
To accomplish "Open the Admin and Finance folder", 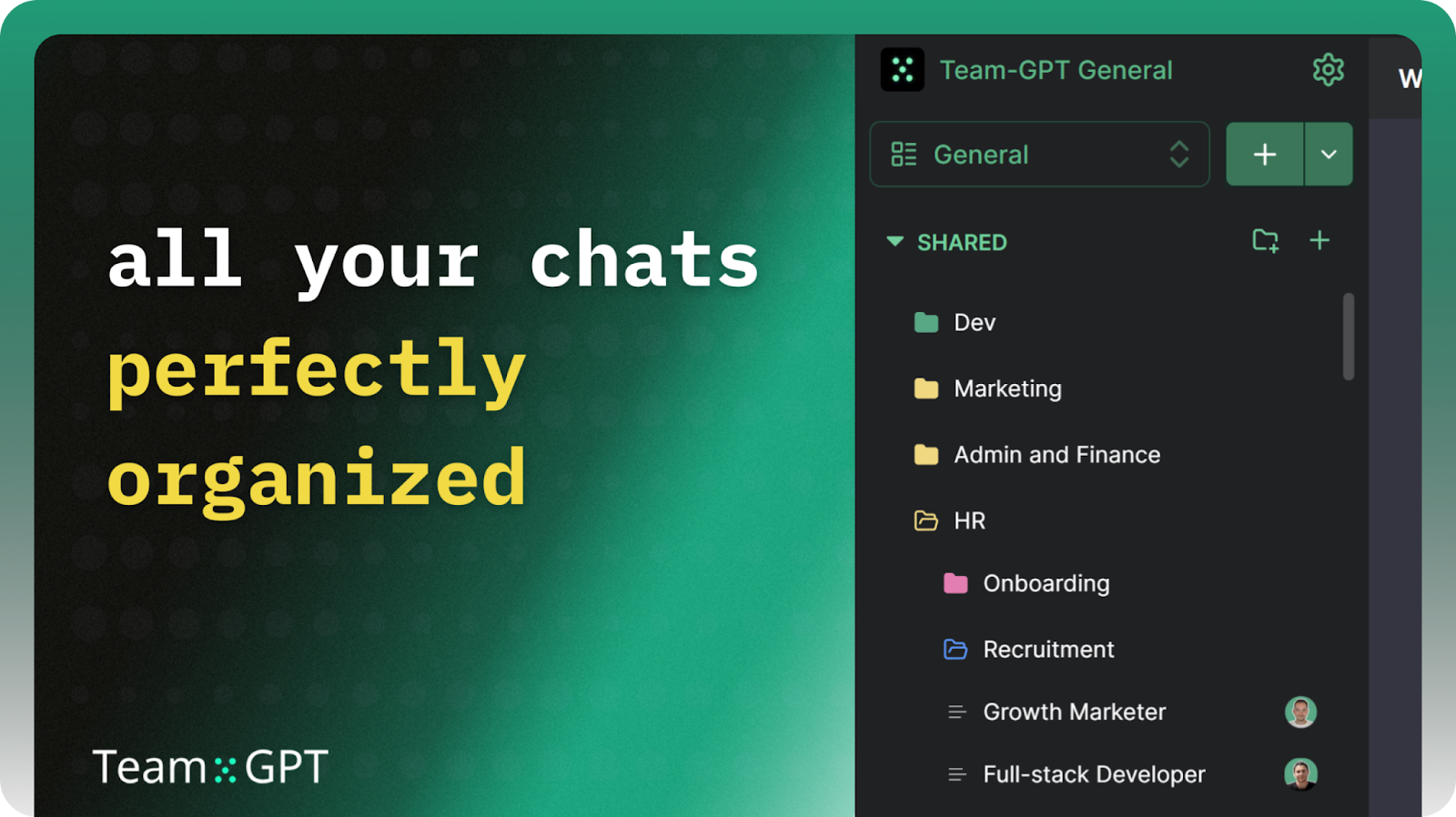I will 1036,455.
